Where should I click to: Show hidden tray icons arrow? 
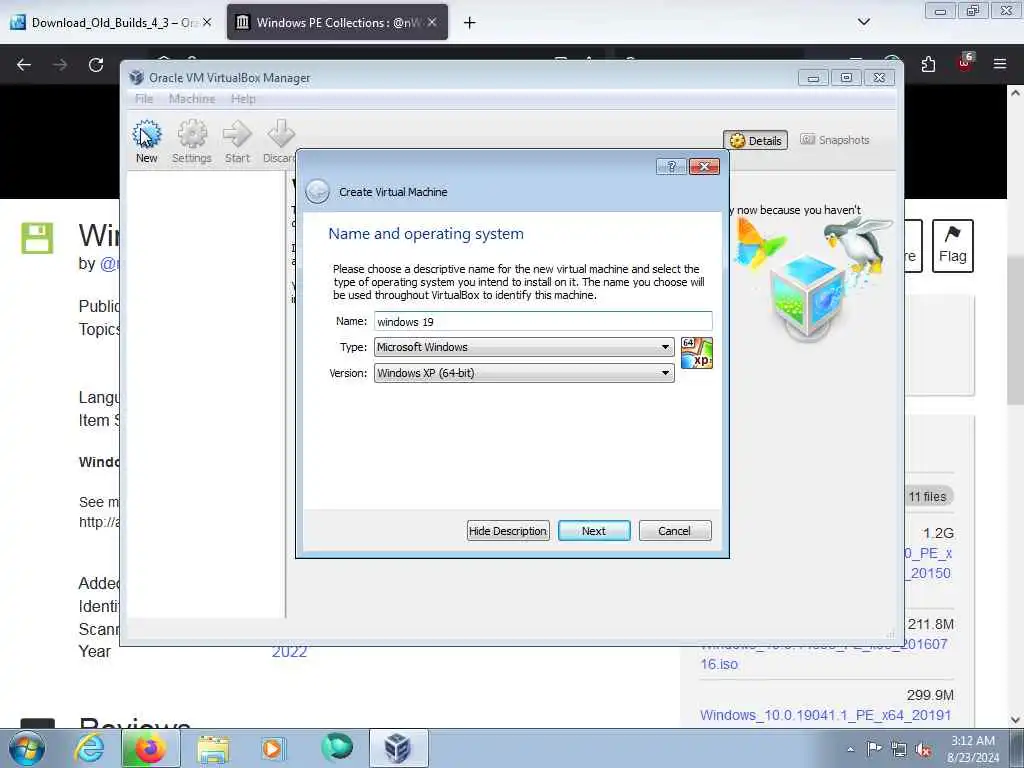point(850,749)
